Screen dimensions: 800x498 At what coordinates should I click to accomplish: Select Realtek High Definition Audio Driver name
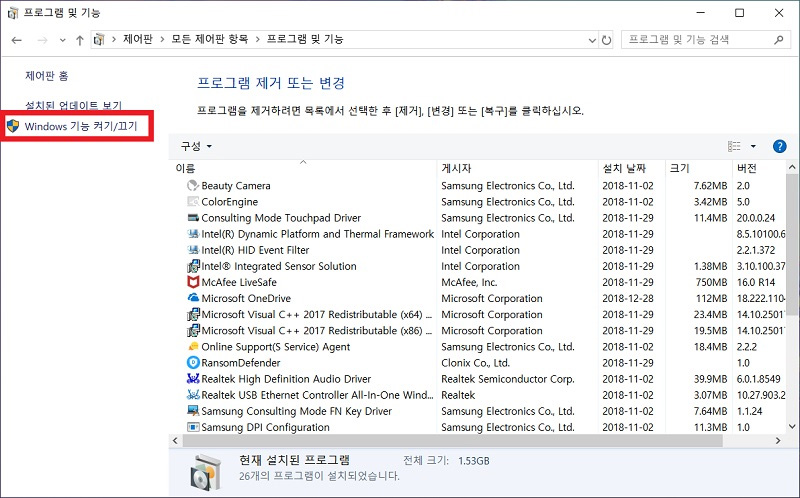point(286,379)
